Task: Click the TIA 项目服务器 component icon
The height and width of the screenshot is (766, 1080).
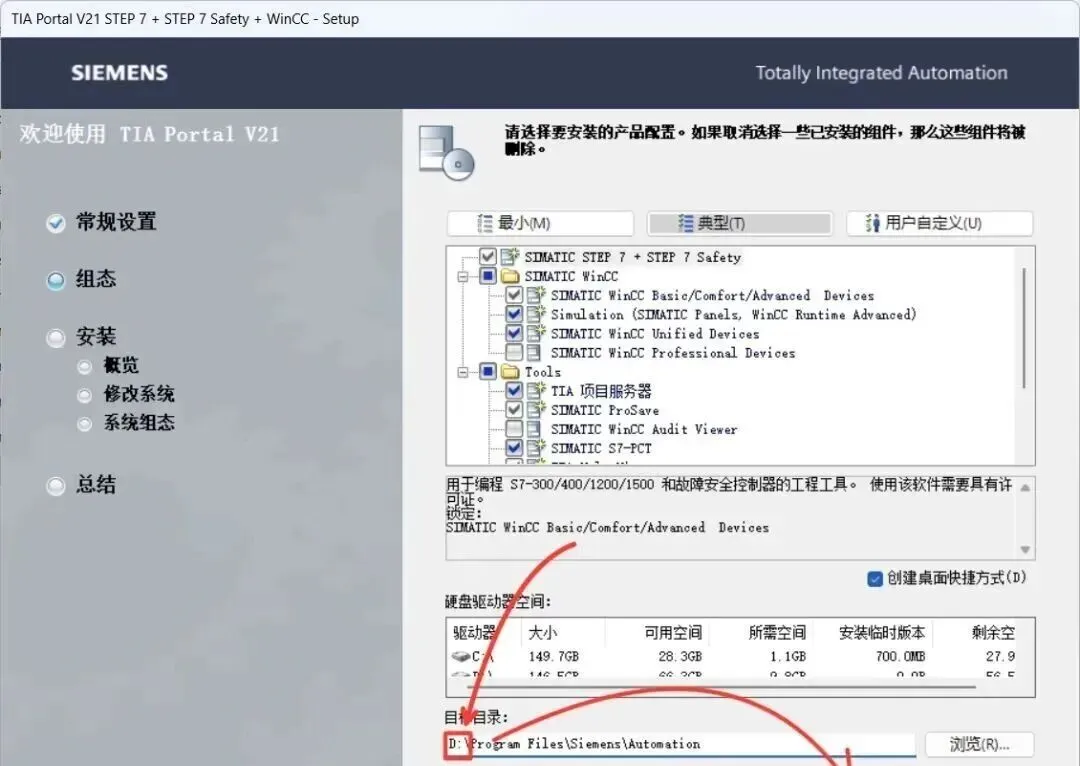Action: click(536, 391)
